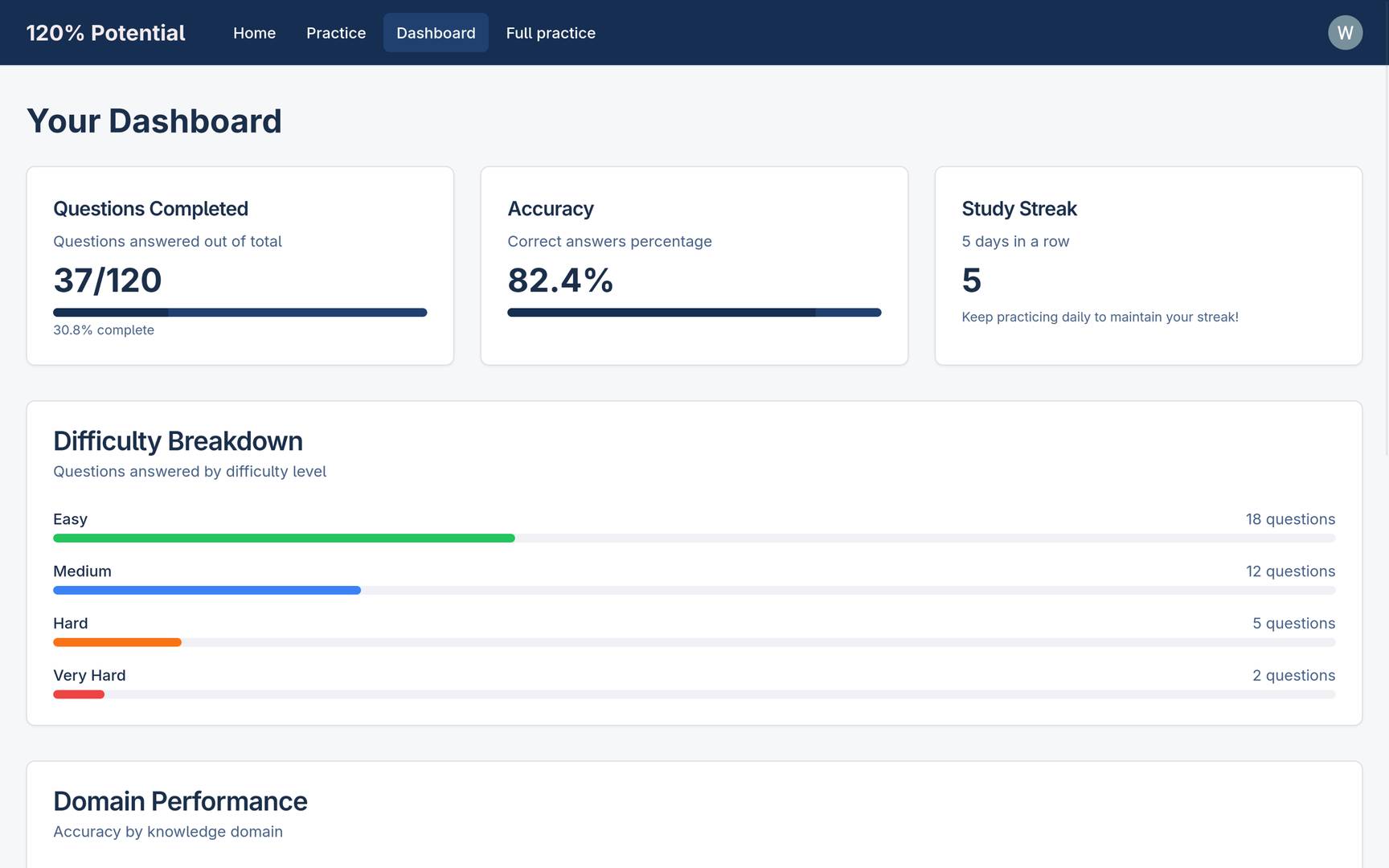Click the Questions Completed progress bar
Image resolution: width=1389 pixels, height=868 pixels.
[x=240, y=313]
